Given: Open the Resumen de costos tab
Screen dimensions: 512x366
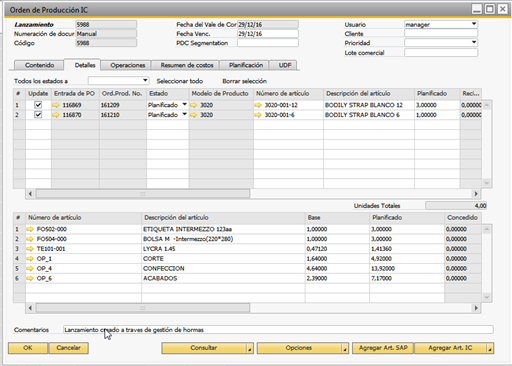Looking at the screenshot, I should pyautogui.click(x=187, y=65).
